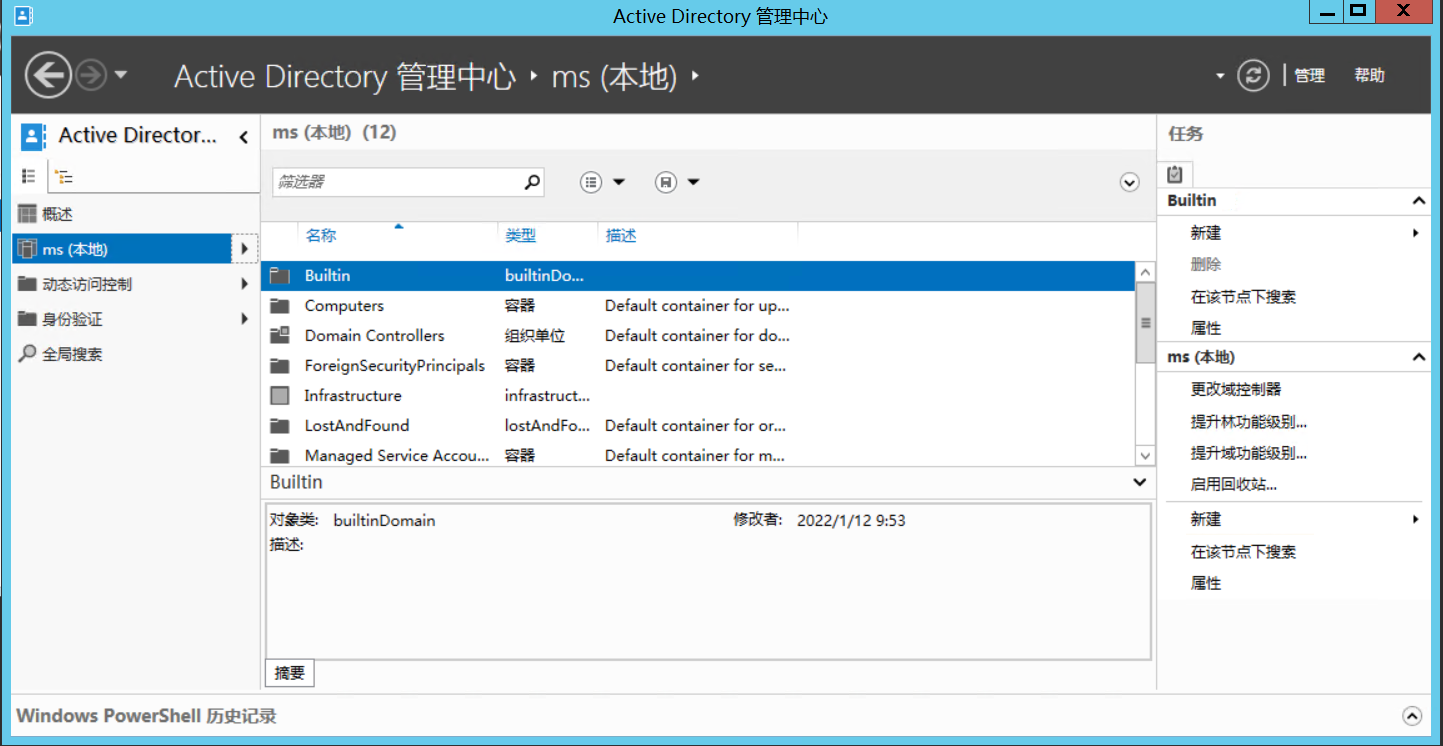Select ms (本地) navigation node

coord(121,249)
